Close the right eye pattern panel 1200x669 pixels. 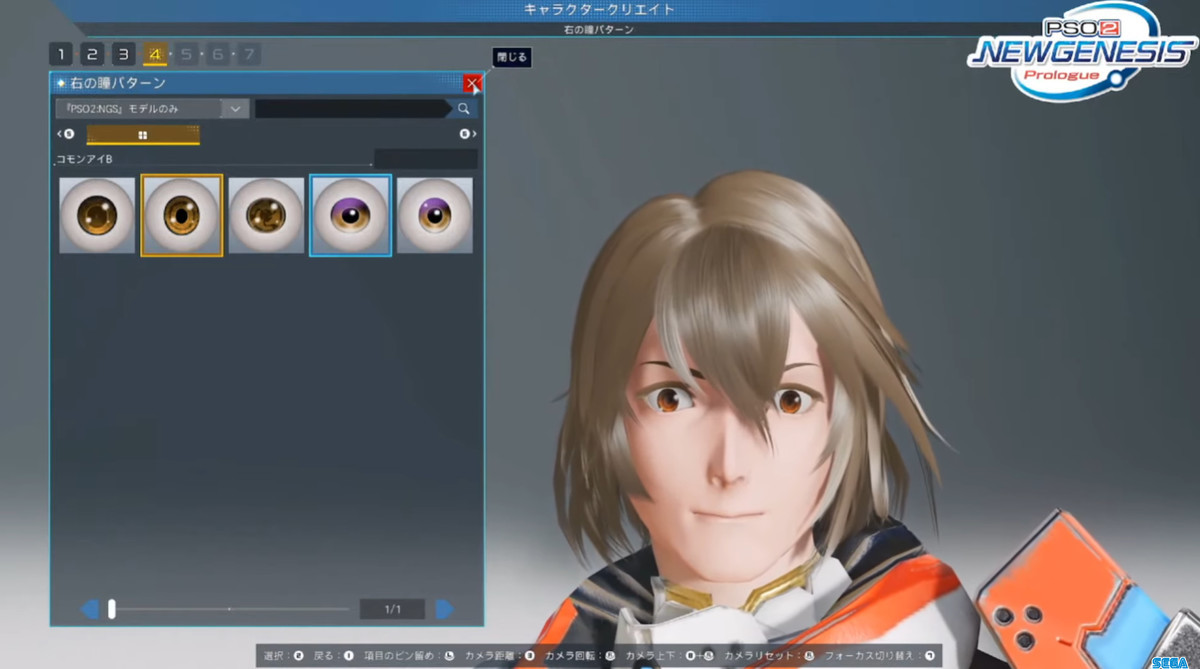tap(472, 83)
